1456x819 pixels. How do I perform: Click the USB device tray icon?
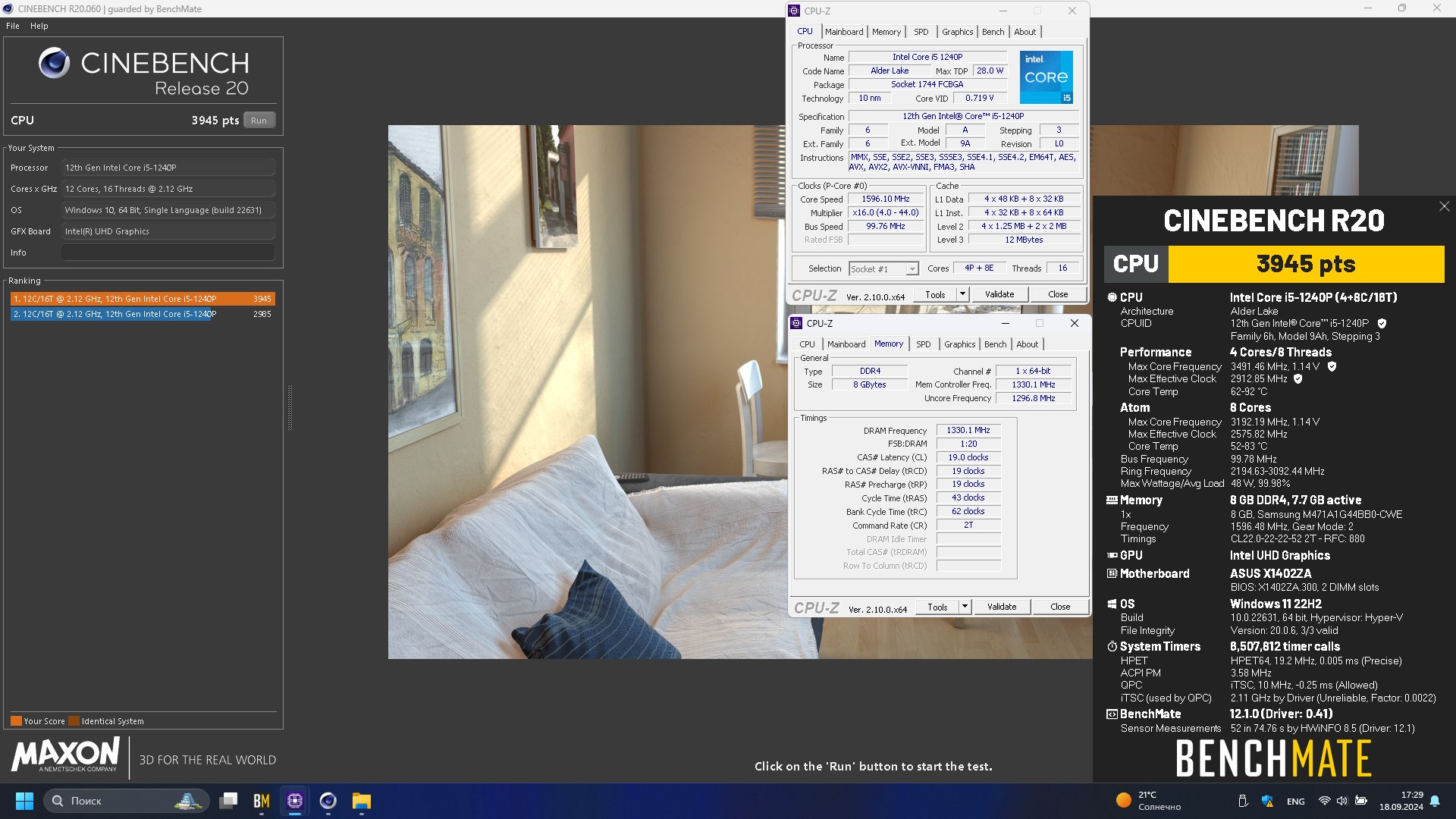point(1243,801)
